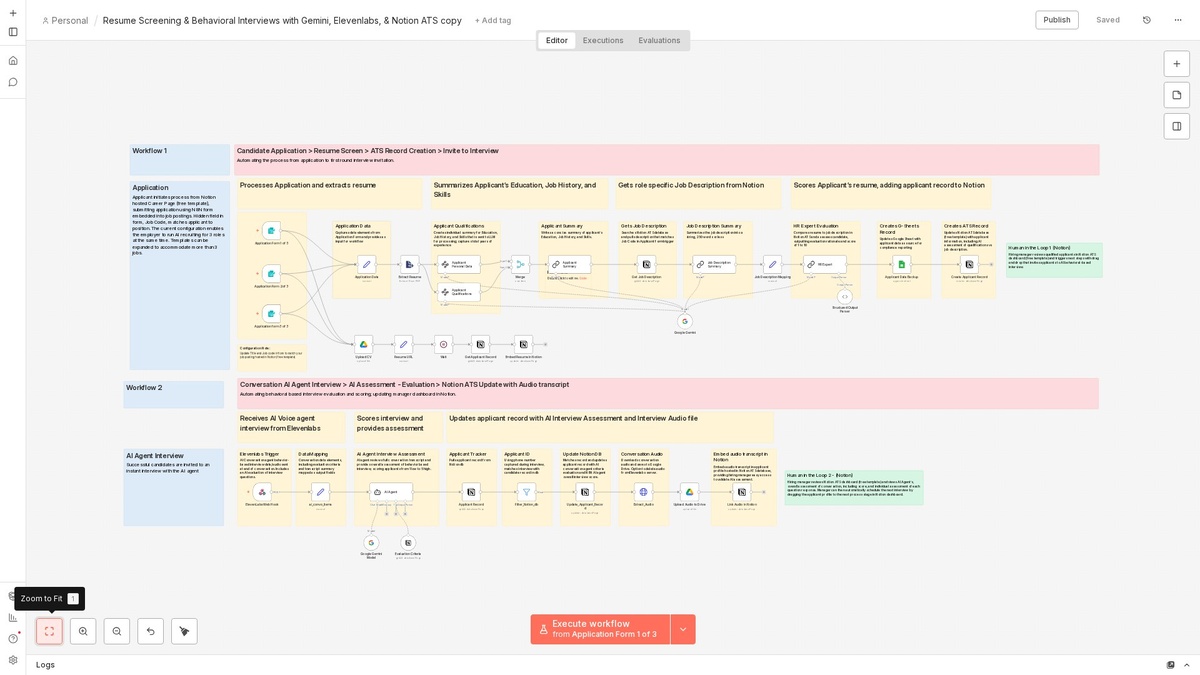Open chat icon in left sidebar
The height and width of the screenshot is (675, 1200).
coord(13,82)
